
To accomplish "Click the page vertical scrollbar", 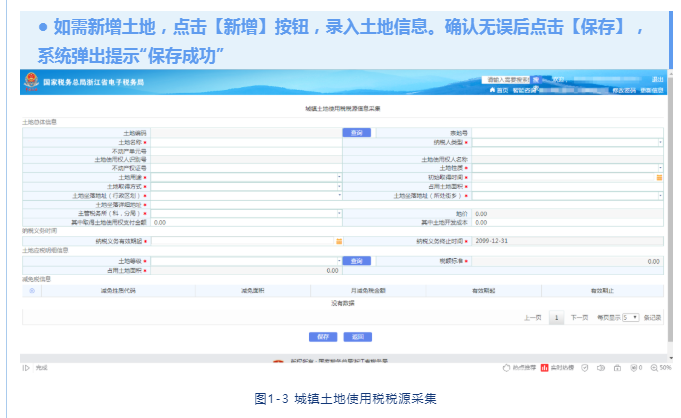I will tap(671, 209).
